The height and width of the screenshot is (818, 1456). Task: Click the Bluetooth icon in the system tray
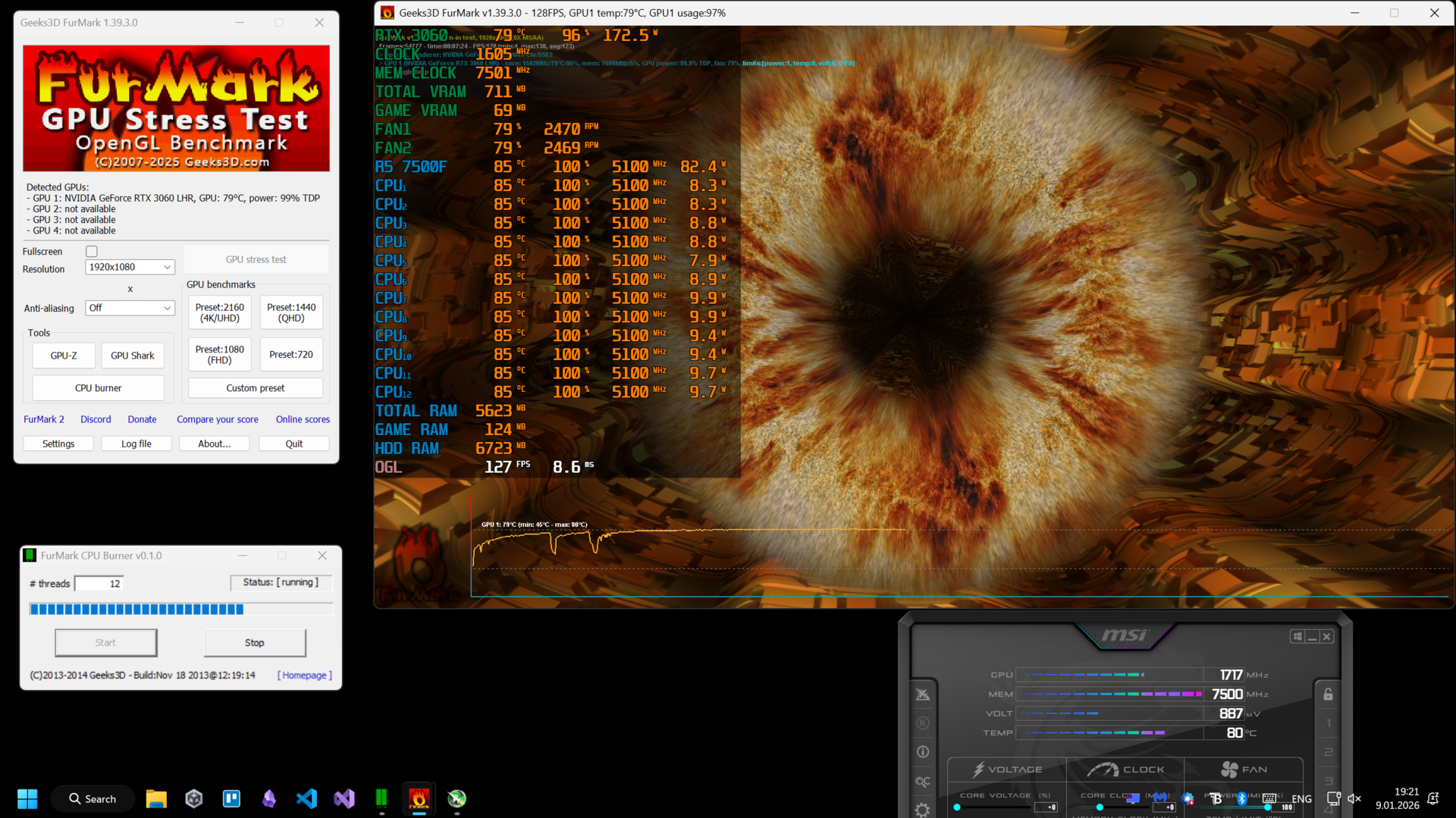point(1241,798)
